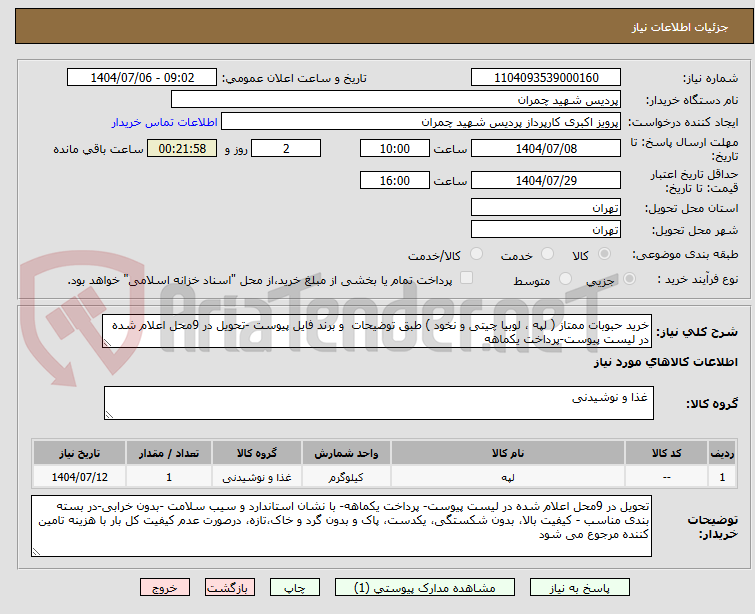
Task: Click the جزئیات اطلاعات نیاز page title
Action: pyautogui.click(x=680, y=27)
